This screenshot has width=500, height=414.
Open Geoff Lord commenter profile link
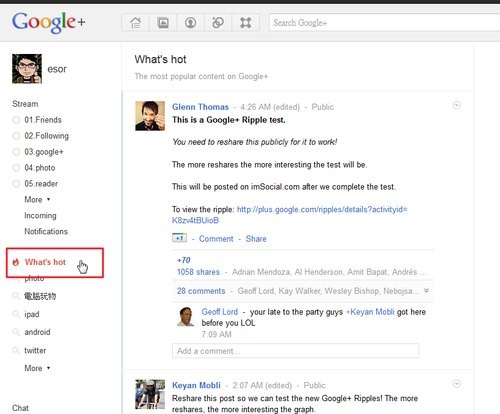click(220, 312)
